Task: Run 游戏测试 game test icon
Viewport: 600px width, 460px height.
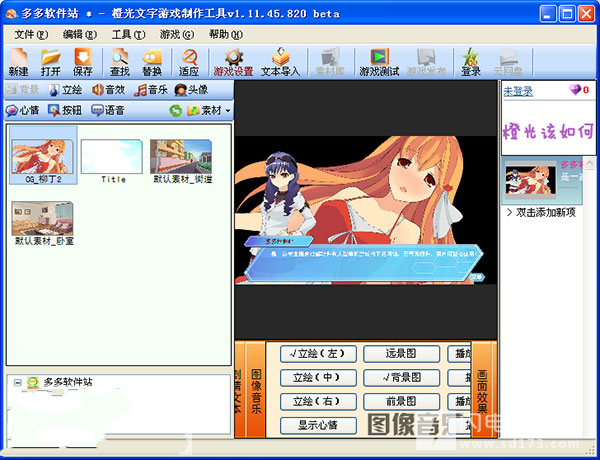Action: tap(379, 62)
